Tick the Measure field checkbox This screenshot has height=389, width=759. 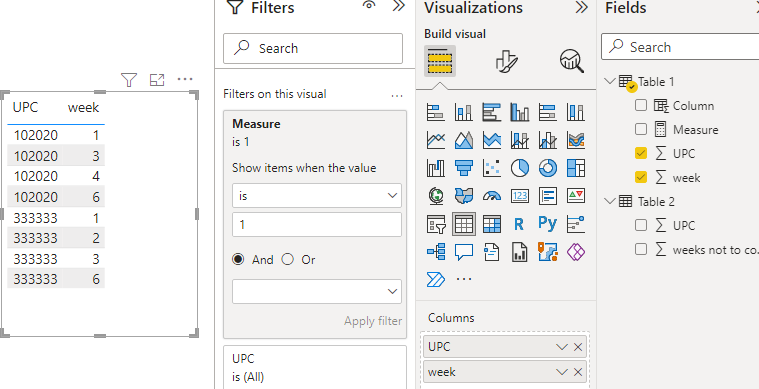pyautogui.click(x=640, y=129)
